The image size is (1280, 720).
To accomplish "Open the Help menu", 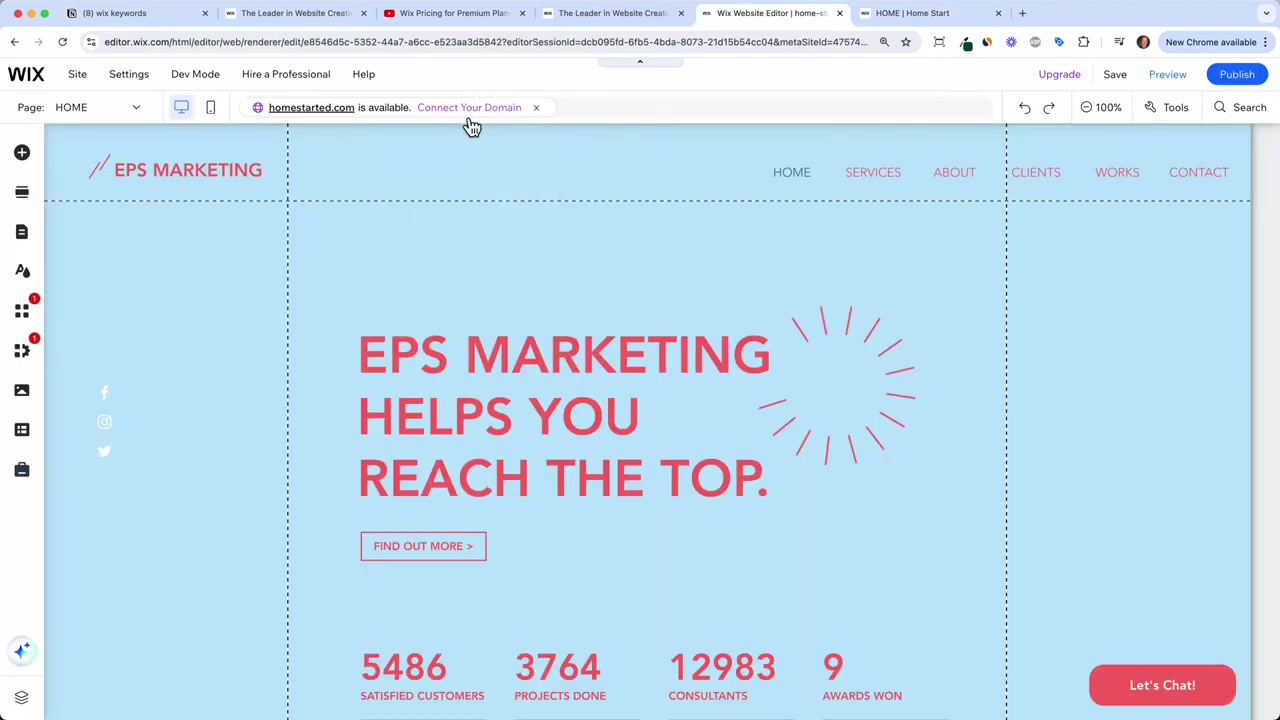I will tap(363, 74).
